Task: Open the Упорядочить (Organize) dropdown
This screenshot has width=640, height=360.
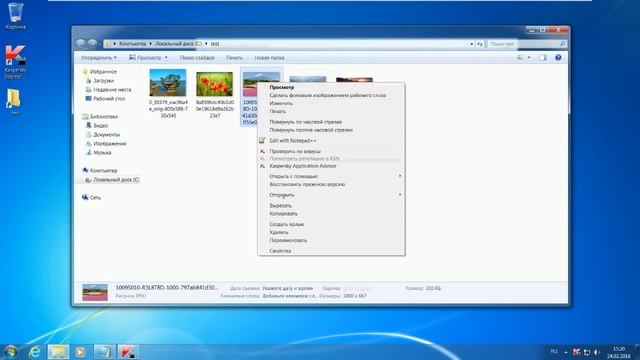Action: pos(99,58)
